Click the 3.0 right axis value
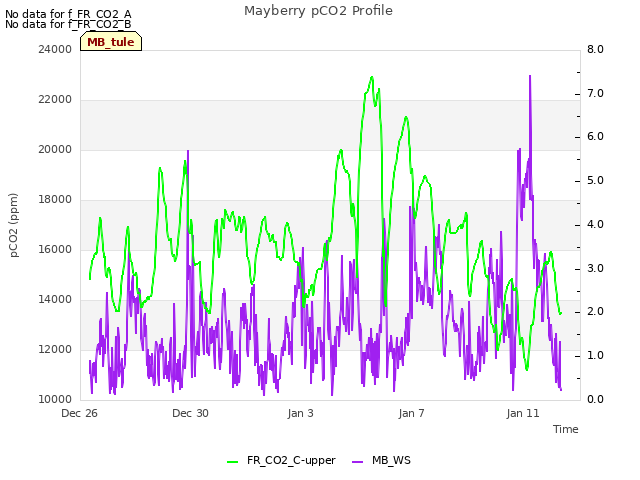 [595, 268]
